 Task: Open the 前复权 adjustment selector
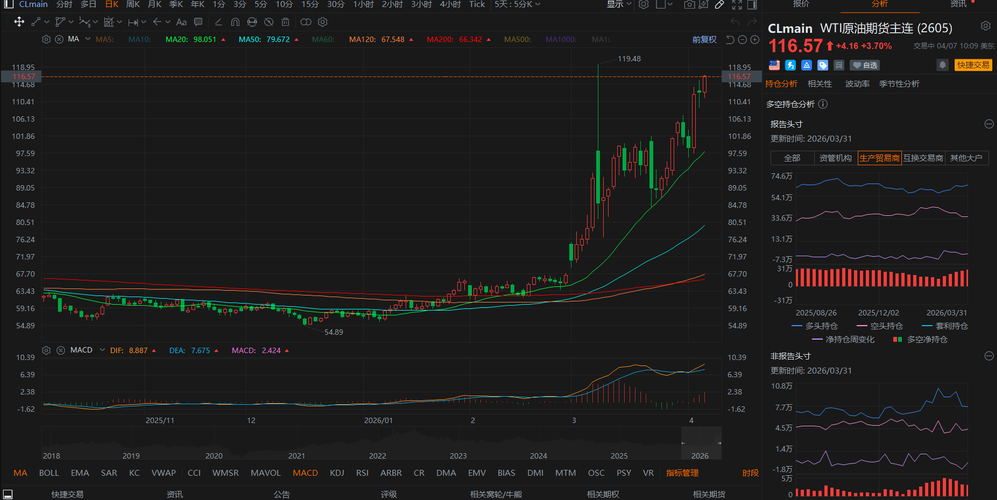click(x=705, y=39)
